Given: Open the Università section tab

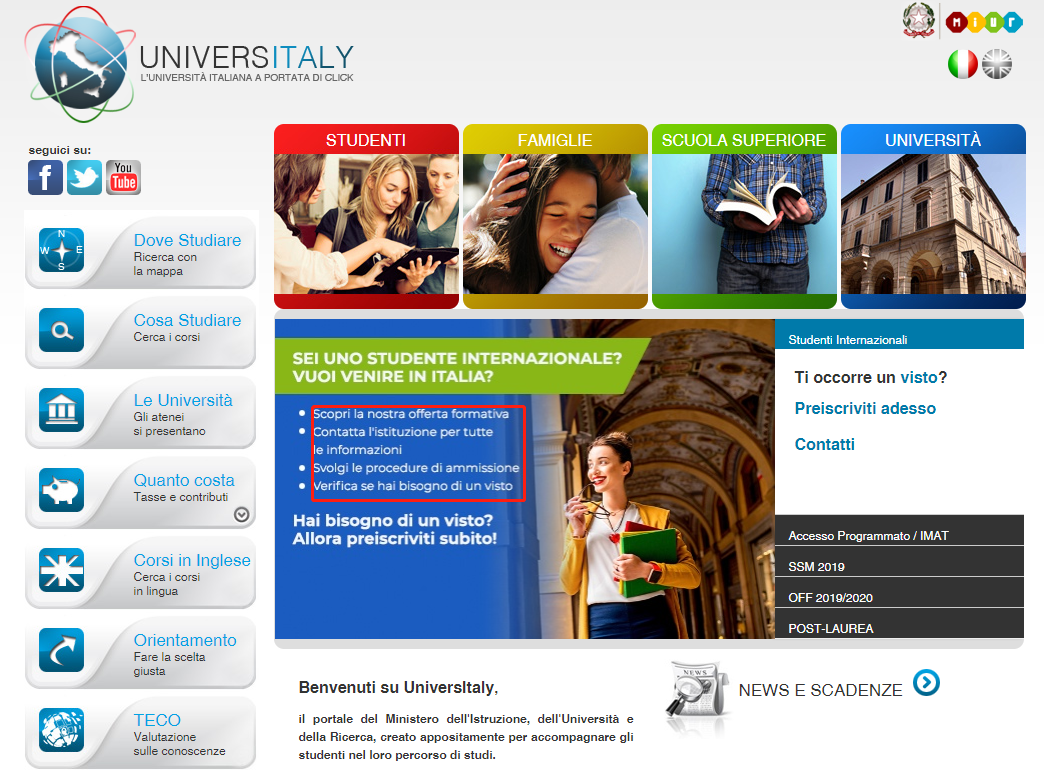Looking at the screenshot, I should [933, 140].
